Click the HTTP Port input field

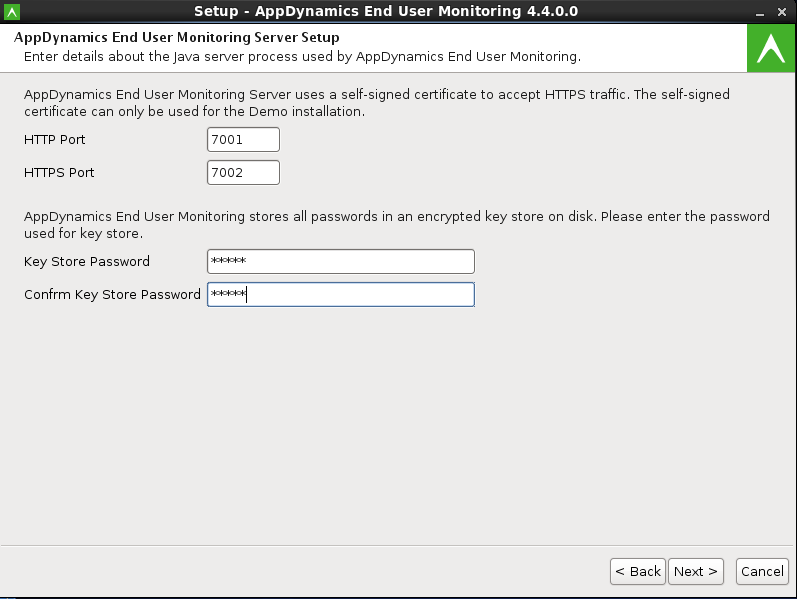[243, 139]
